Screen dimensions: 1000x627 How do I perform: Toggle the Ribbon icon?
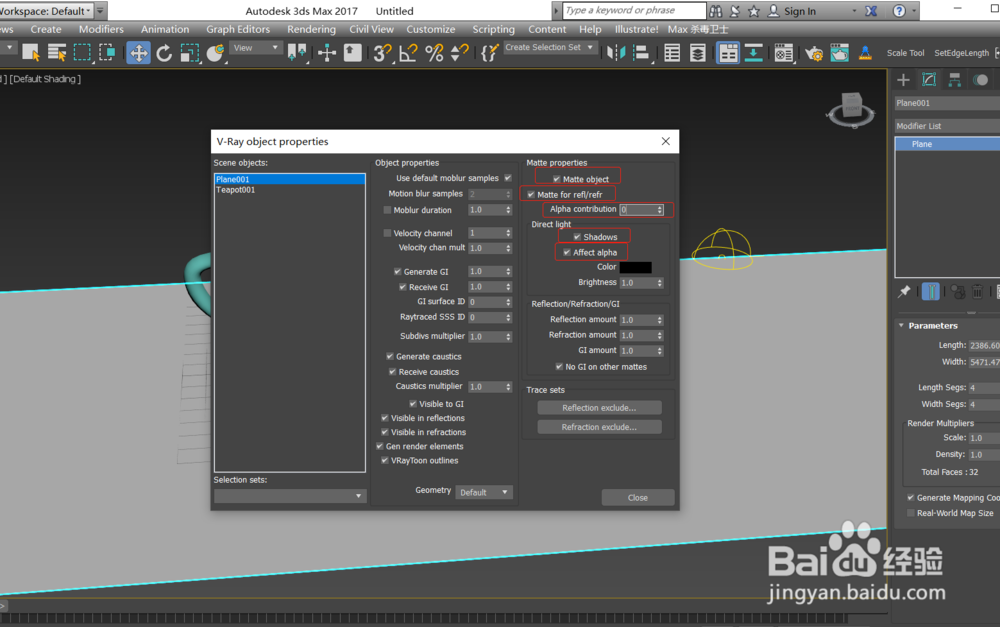(728, 52)
